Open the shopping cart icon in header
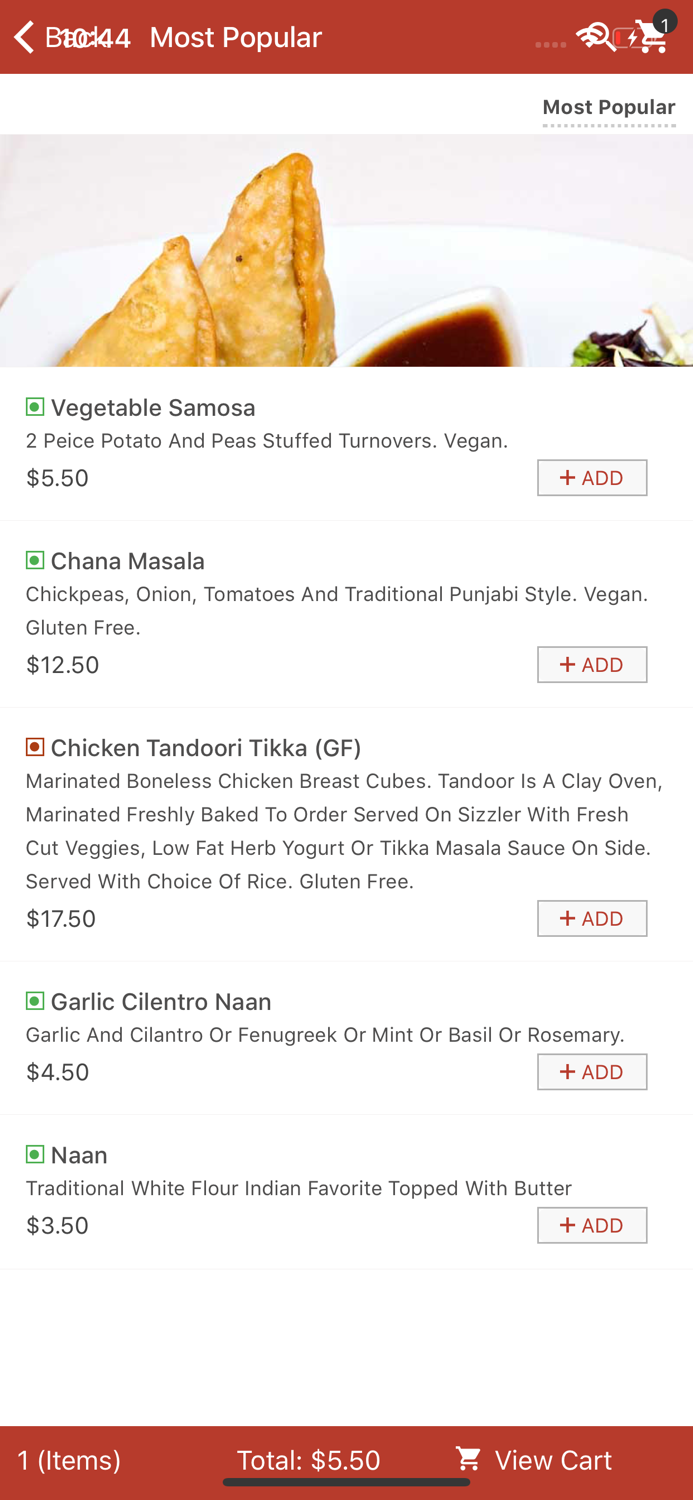 click(650, 38)
